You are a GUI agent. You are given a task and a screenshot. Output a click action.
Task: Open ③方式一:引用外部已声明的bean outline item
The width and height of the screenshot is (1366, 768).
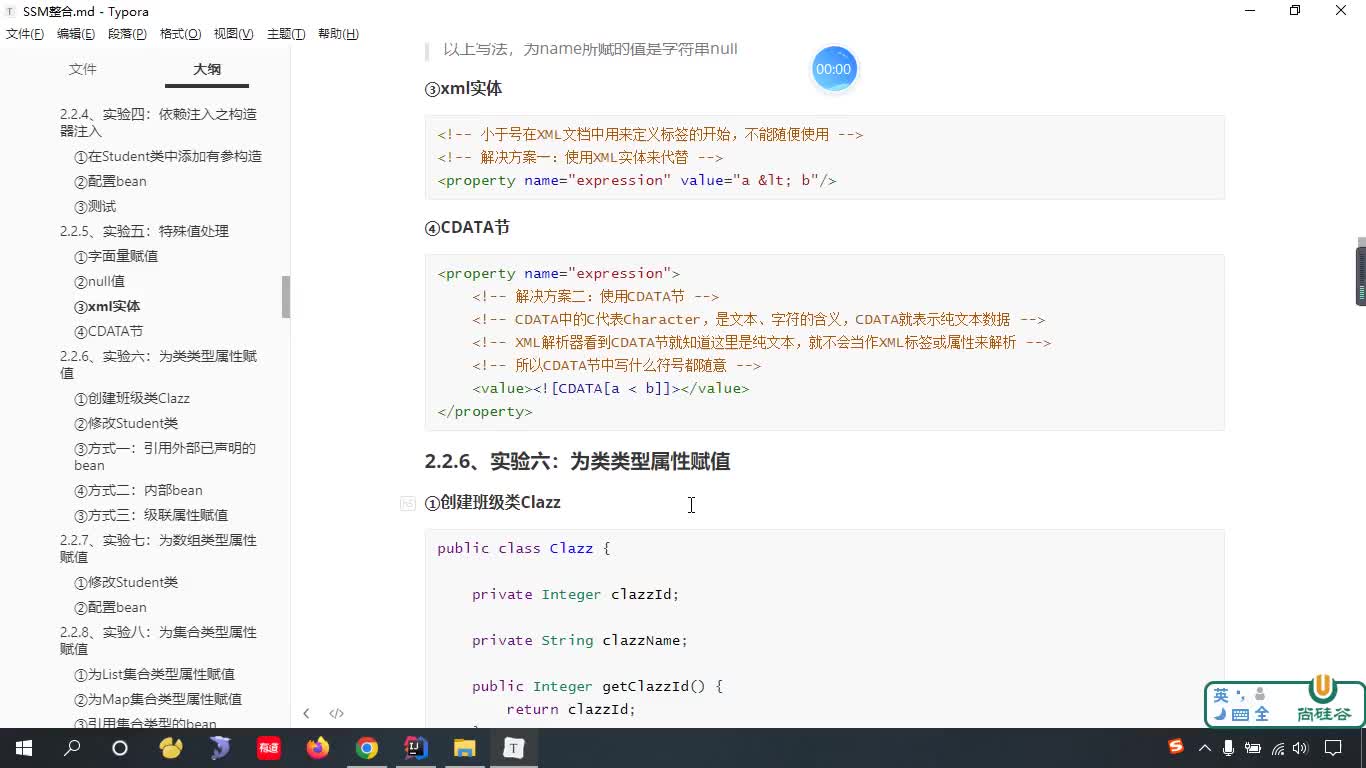click(x=165, y=456)
